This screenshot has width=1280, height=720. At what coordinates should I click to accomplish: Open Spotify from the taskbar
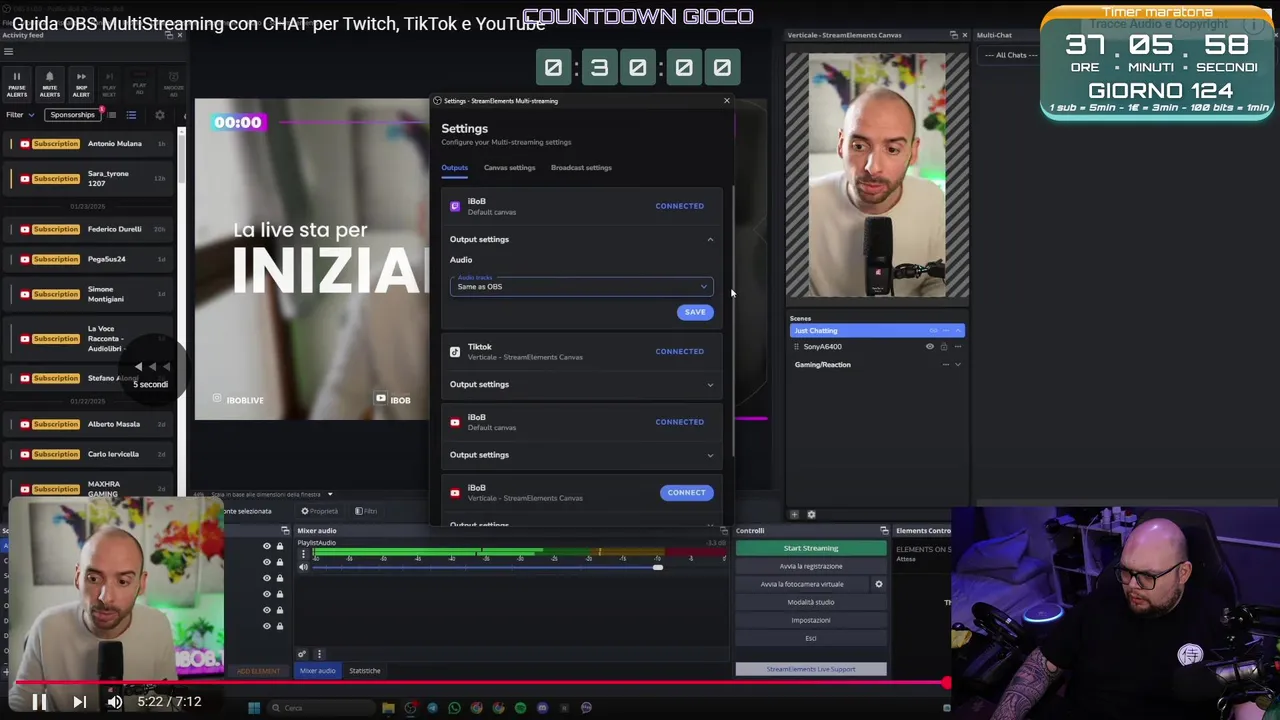pos(520,708)
